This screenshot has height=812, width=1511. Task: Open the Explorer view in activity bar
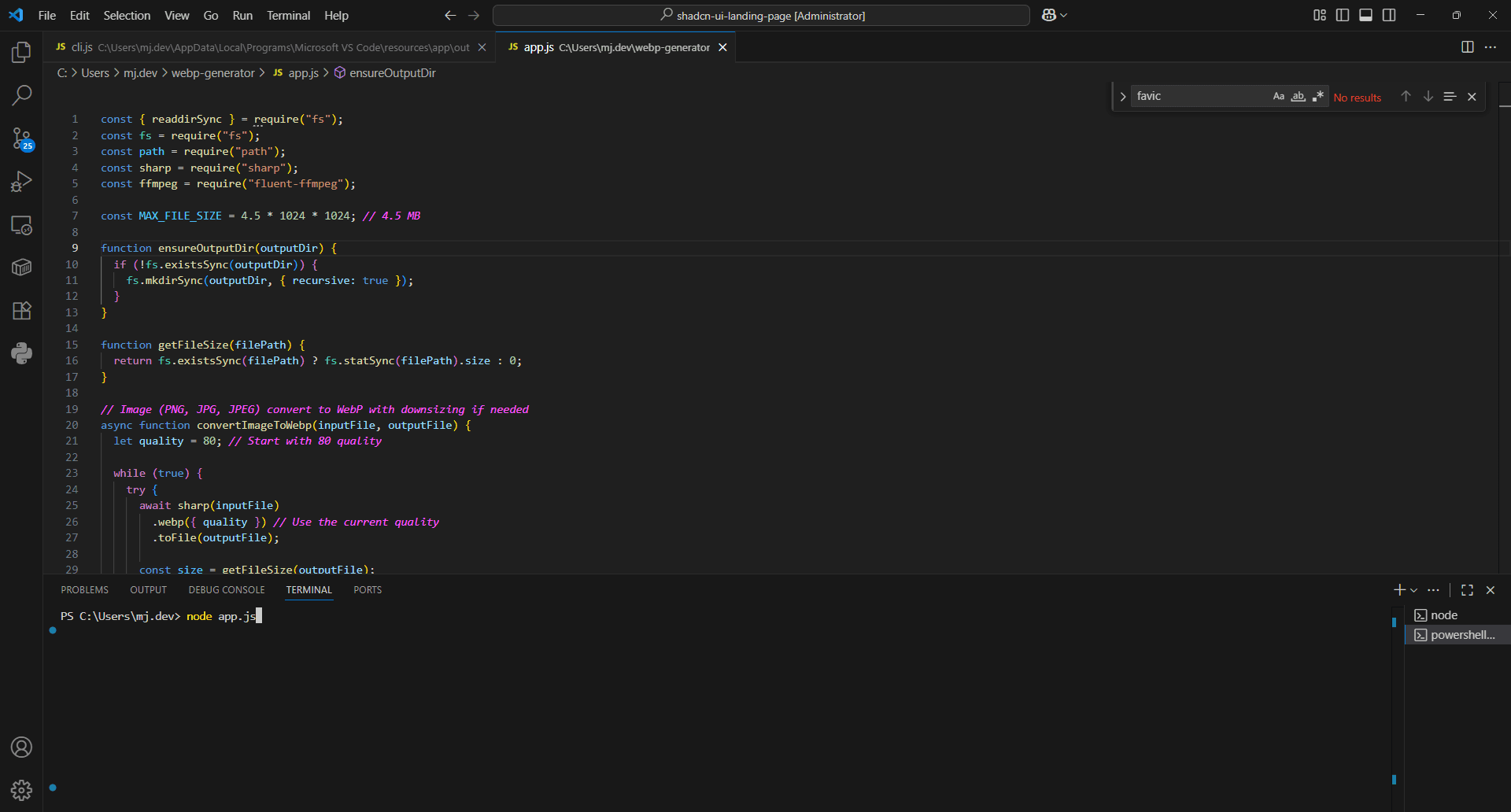coord(21,53)
